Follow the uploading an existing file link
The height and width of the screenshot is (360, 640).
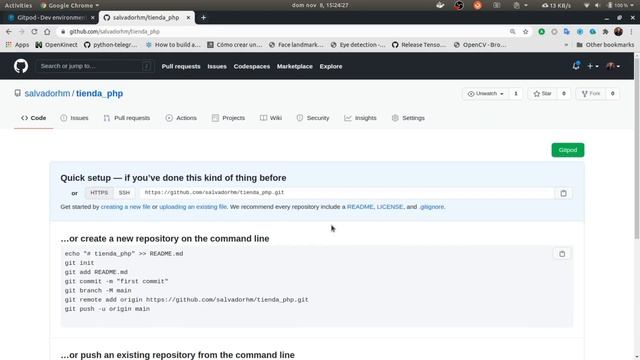193,207
